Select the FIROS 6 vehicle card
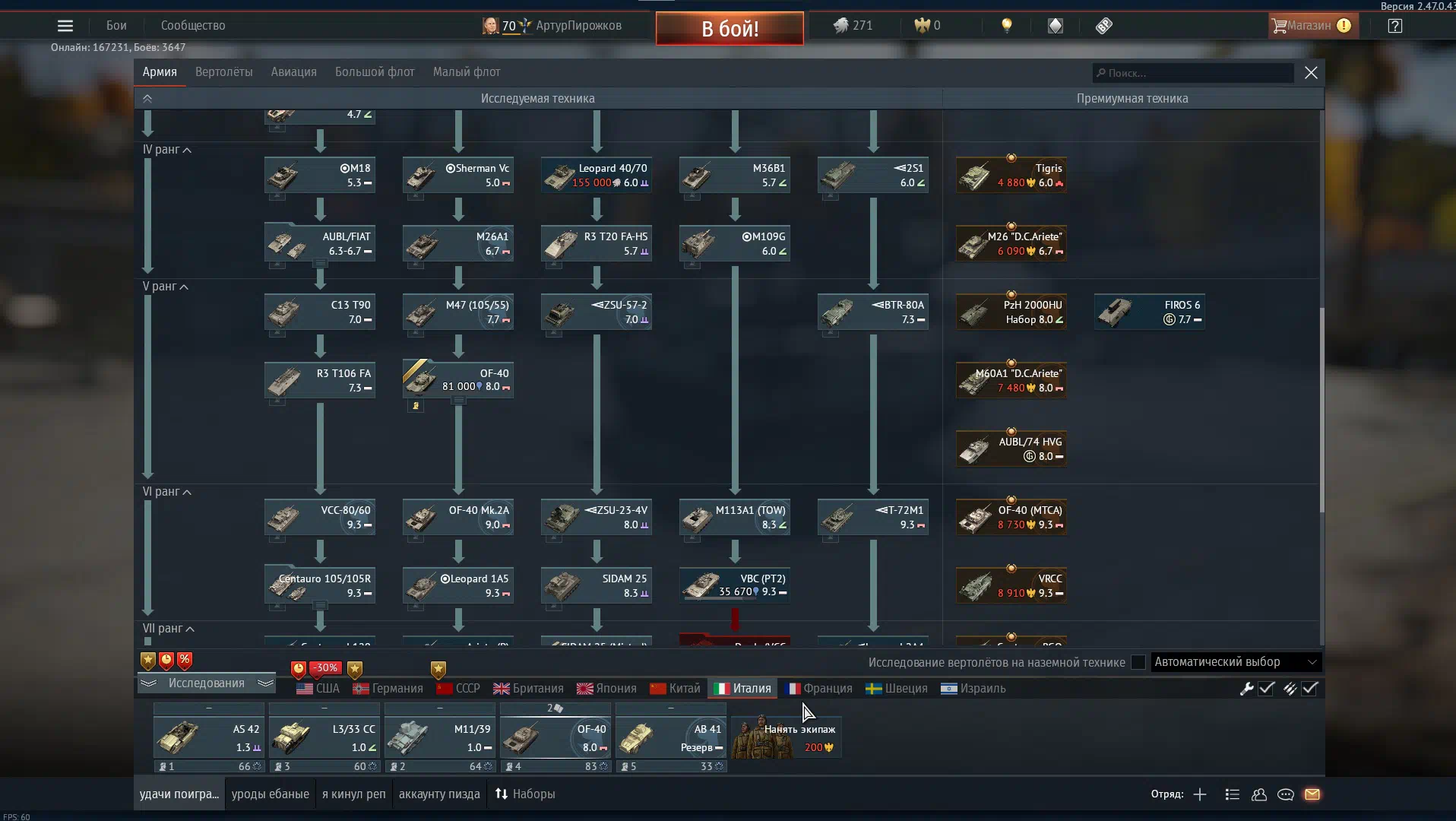The width and height of the screenshot is (1456, 821). point(1150,312)
